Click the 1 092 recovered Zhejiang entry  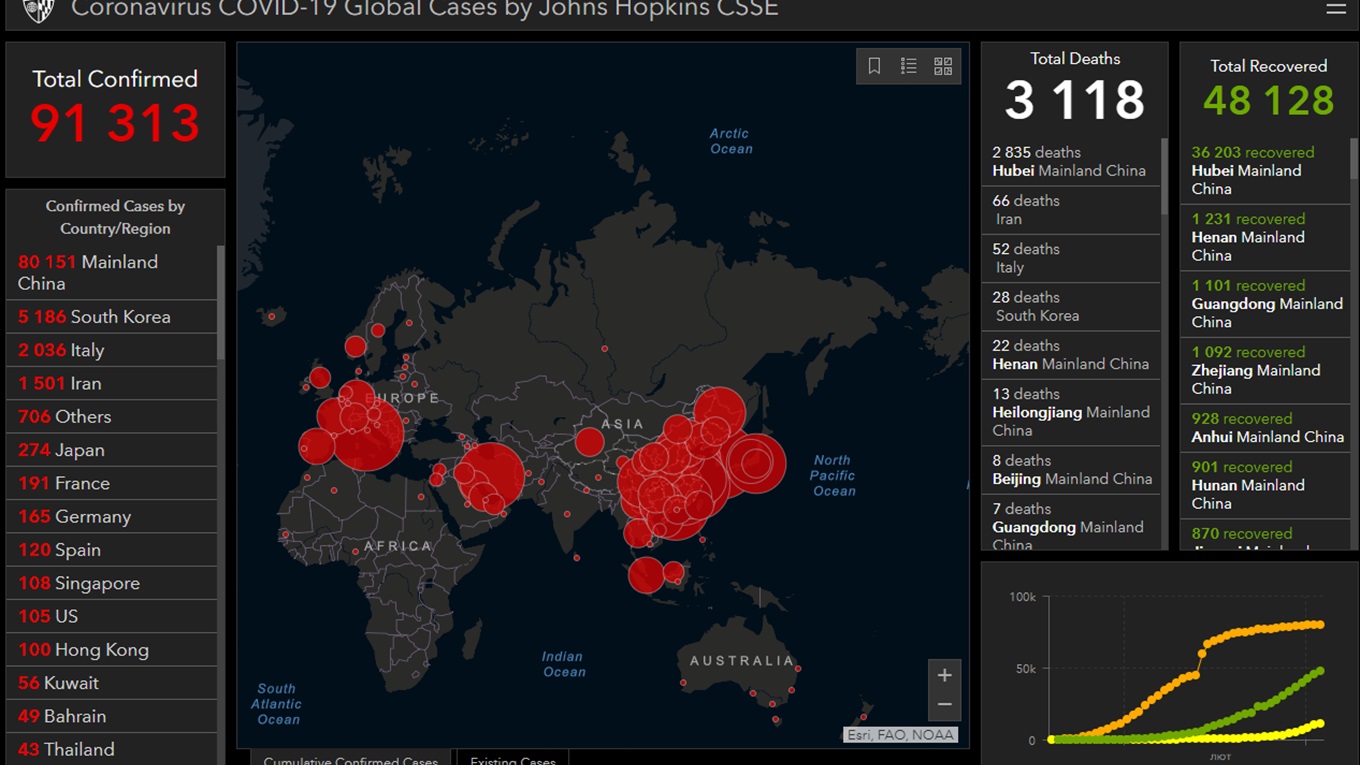click(x=1266, y=370)
